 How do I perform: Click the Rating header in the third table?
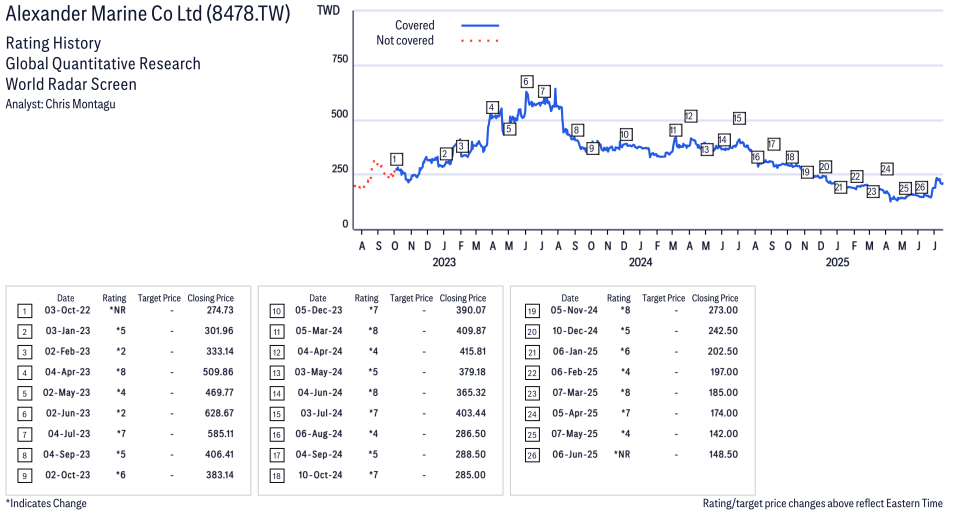619,298
